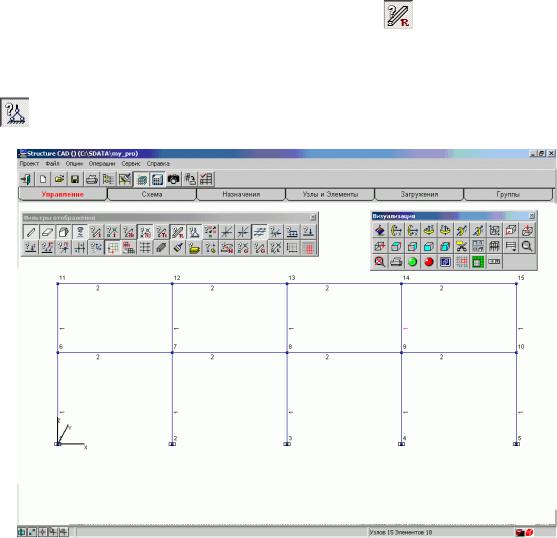This screenshot has height=538, width=557.
Task: Click the green ball icon
Action: (412, 262)
